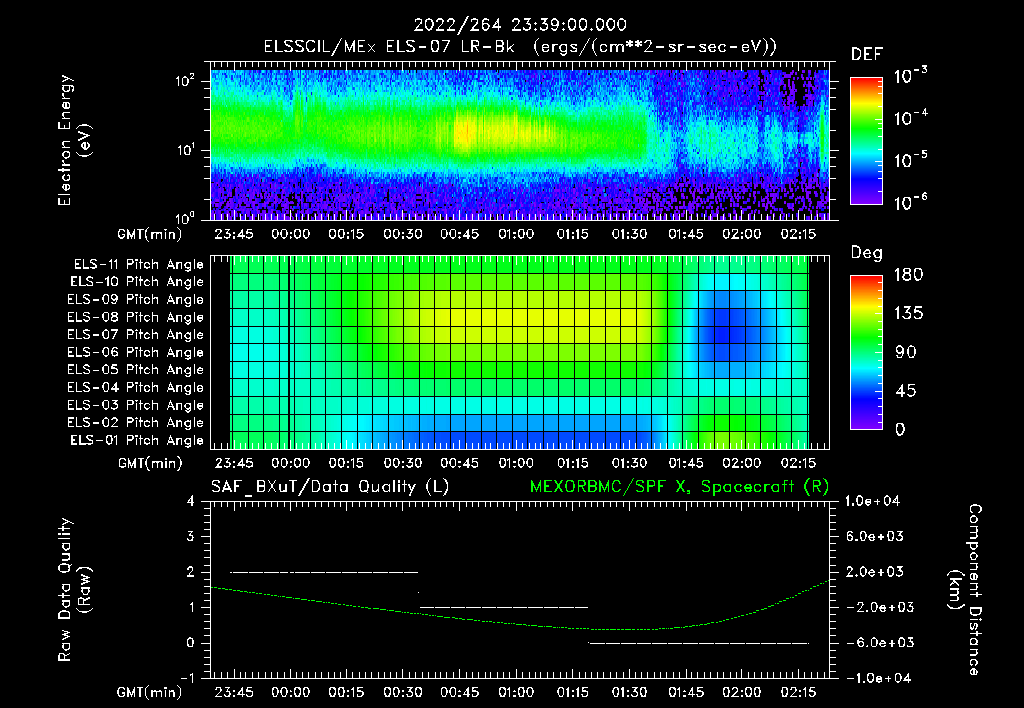The image size is (1024, 708).
Task: Select the ELS-02 Pitch Angle row label
Action: 135,423
